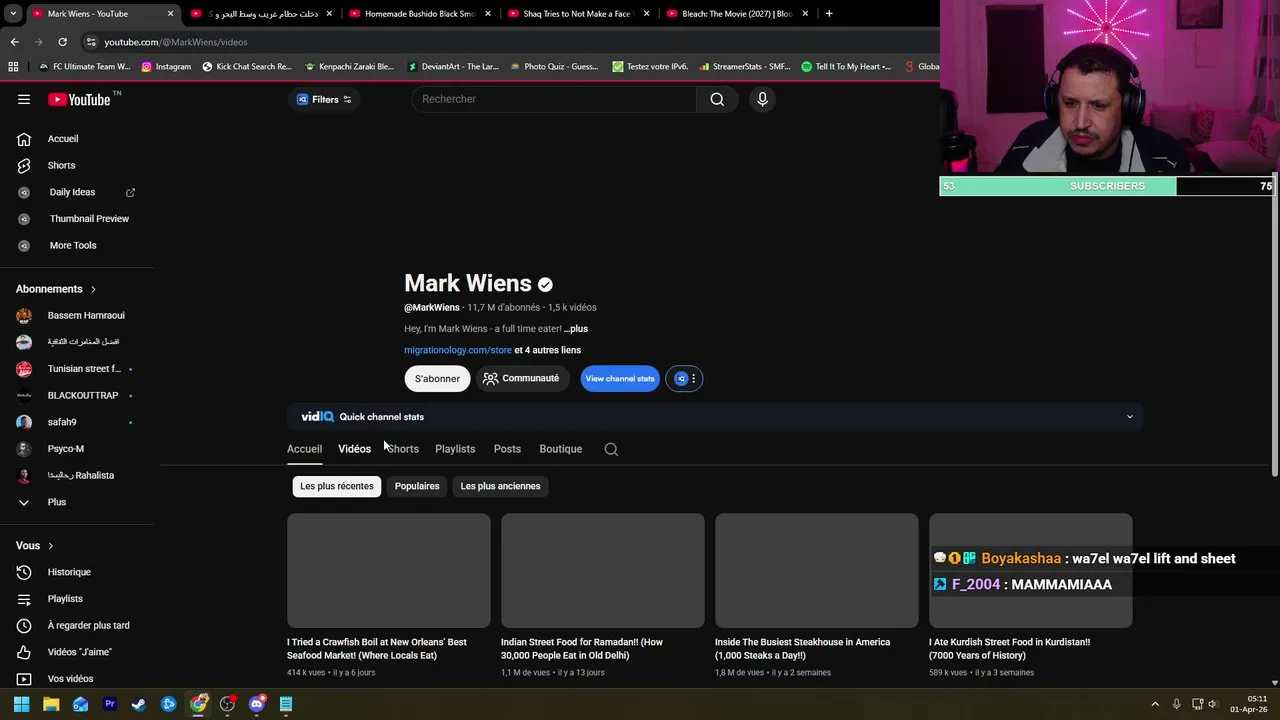Switch to channel Boutique tab
1280x720 pixels.
(560, 449)
